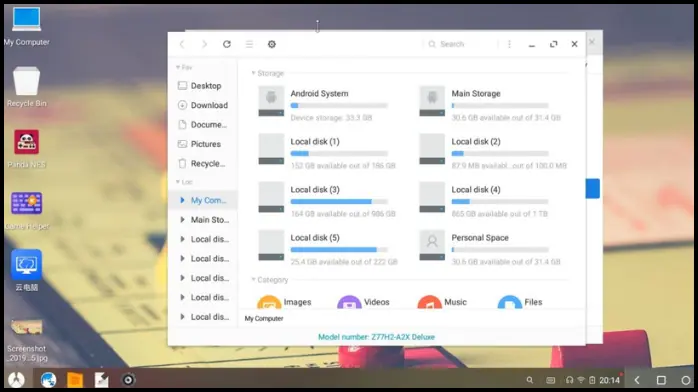Screen dimensions: 698x392
Task: Open the taskbar search magnifier
Action: (x=529, y=380)
